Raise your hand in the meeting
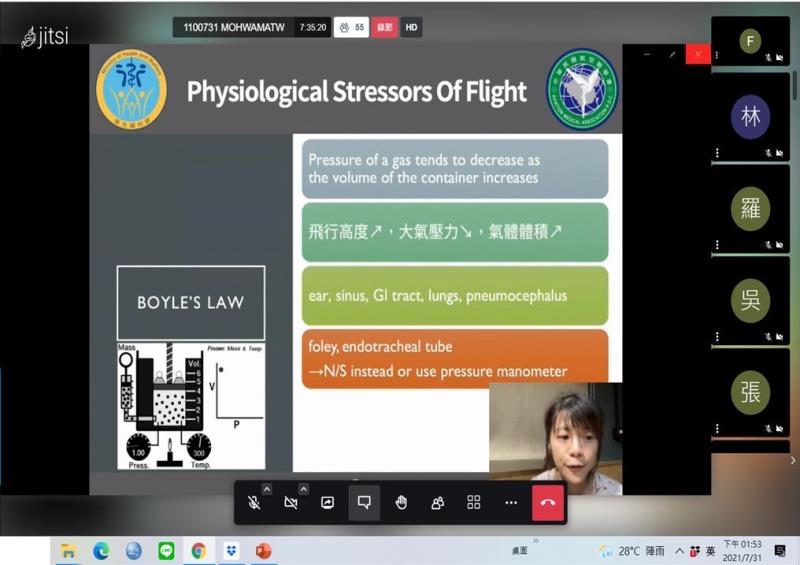 click(401, 503)
